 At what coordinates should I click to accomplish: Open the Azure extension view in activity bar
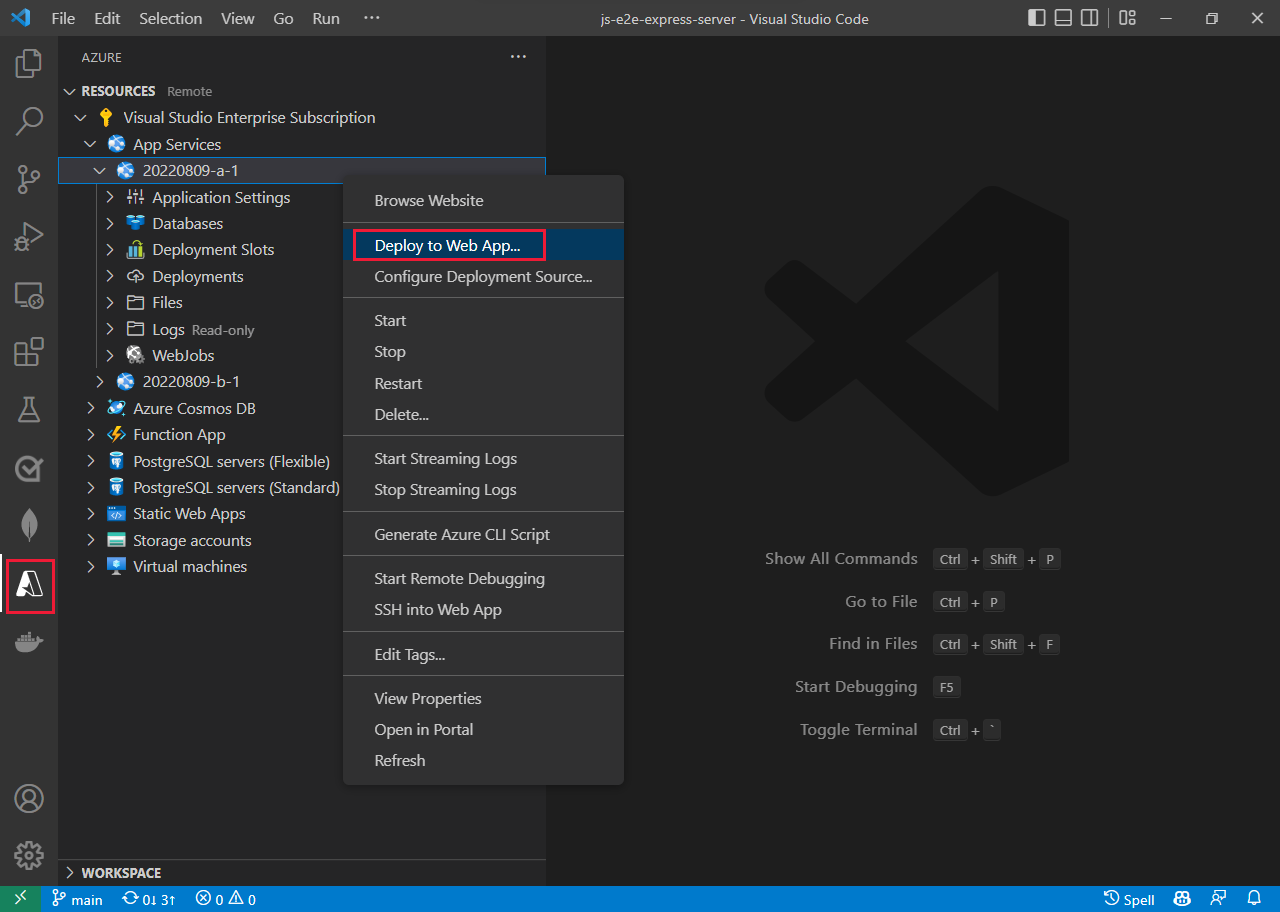click(x=29, y=587)
